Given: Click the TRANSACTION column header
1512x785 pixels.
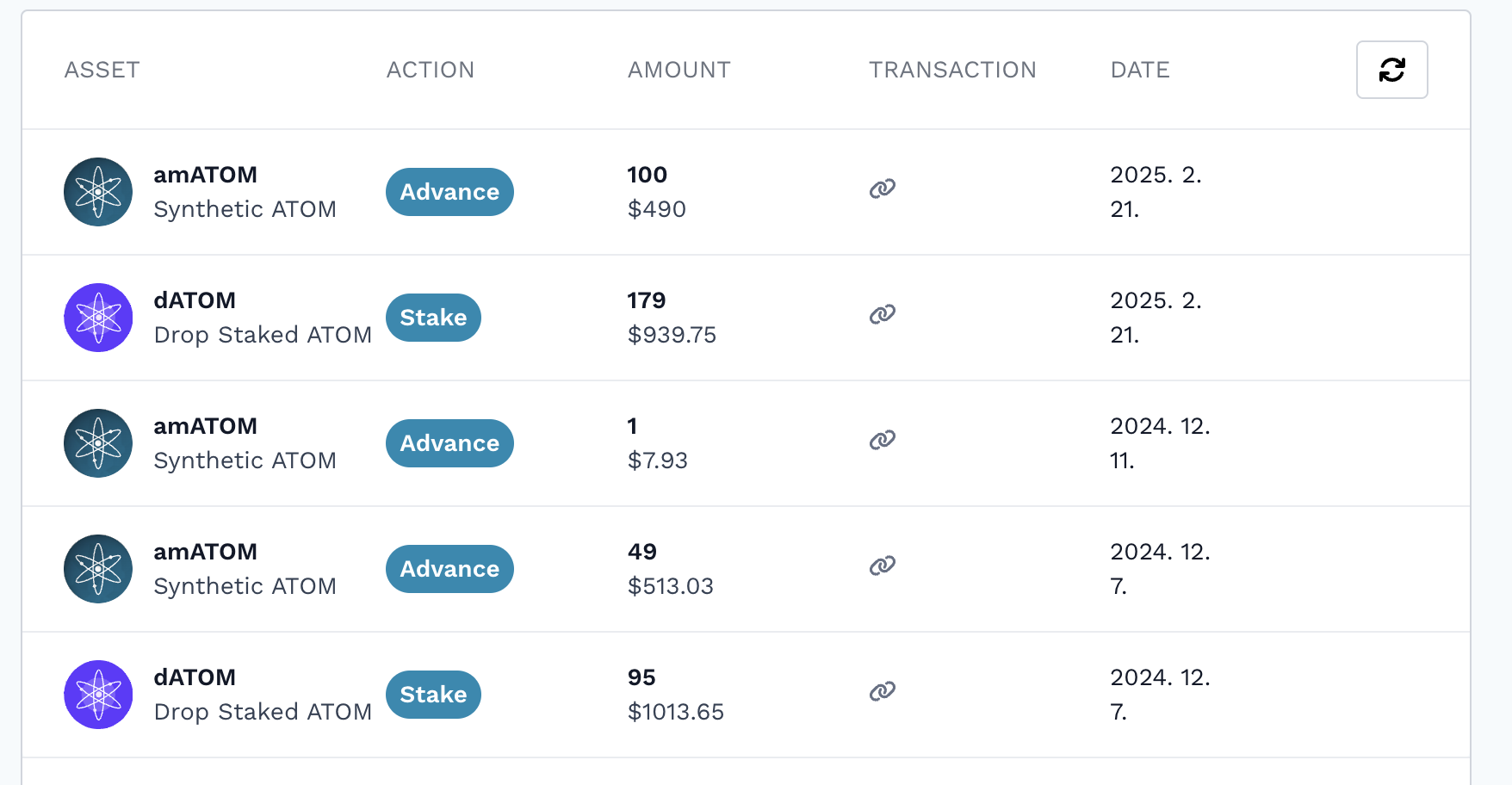Looking at the screenshot, I should click(952, 70).
